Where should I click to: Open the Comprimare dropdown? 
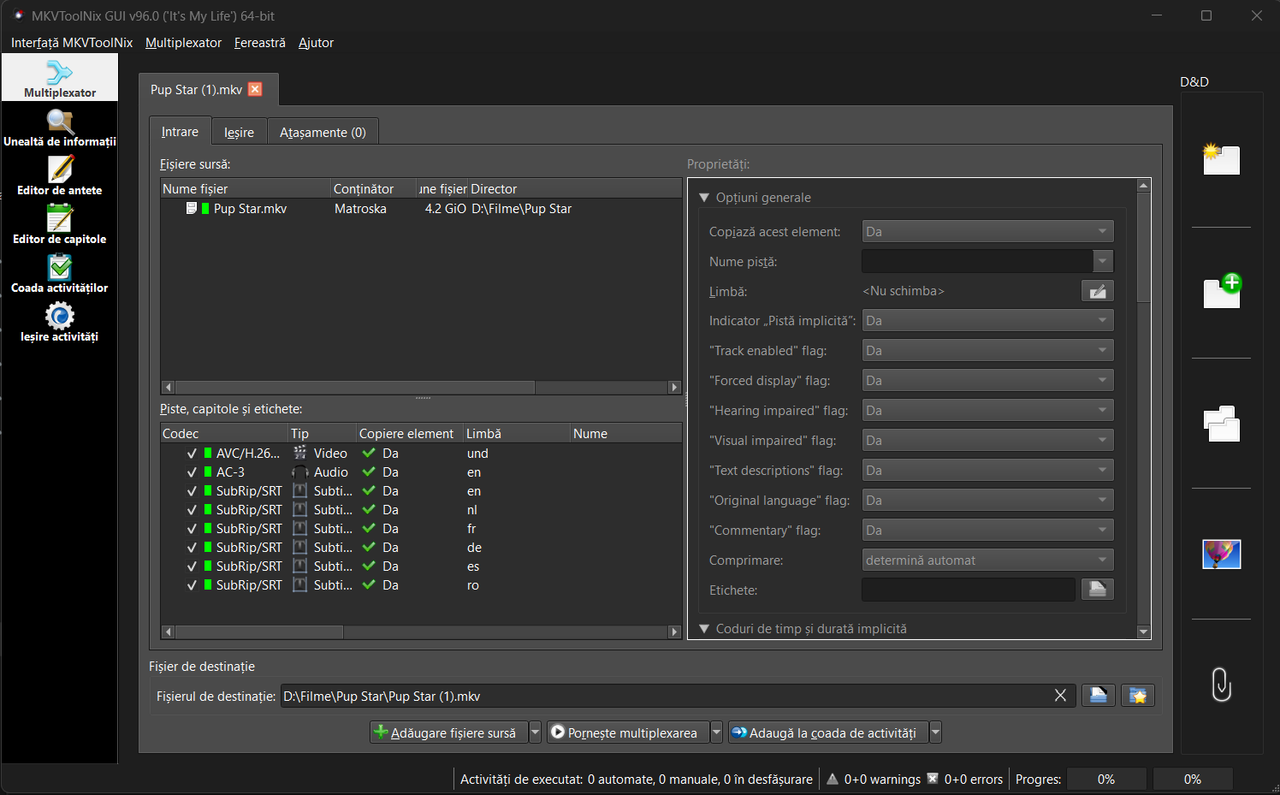click(x=987, y=560)
